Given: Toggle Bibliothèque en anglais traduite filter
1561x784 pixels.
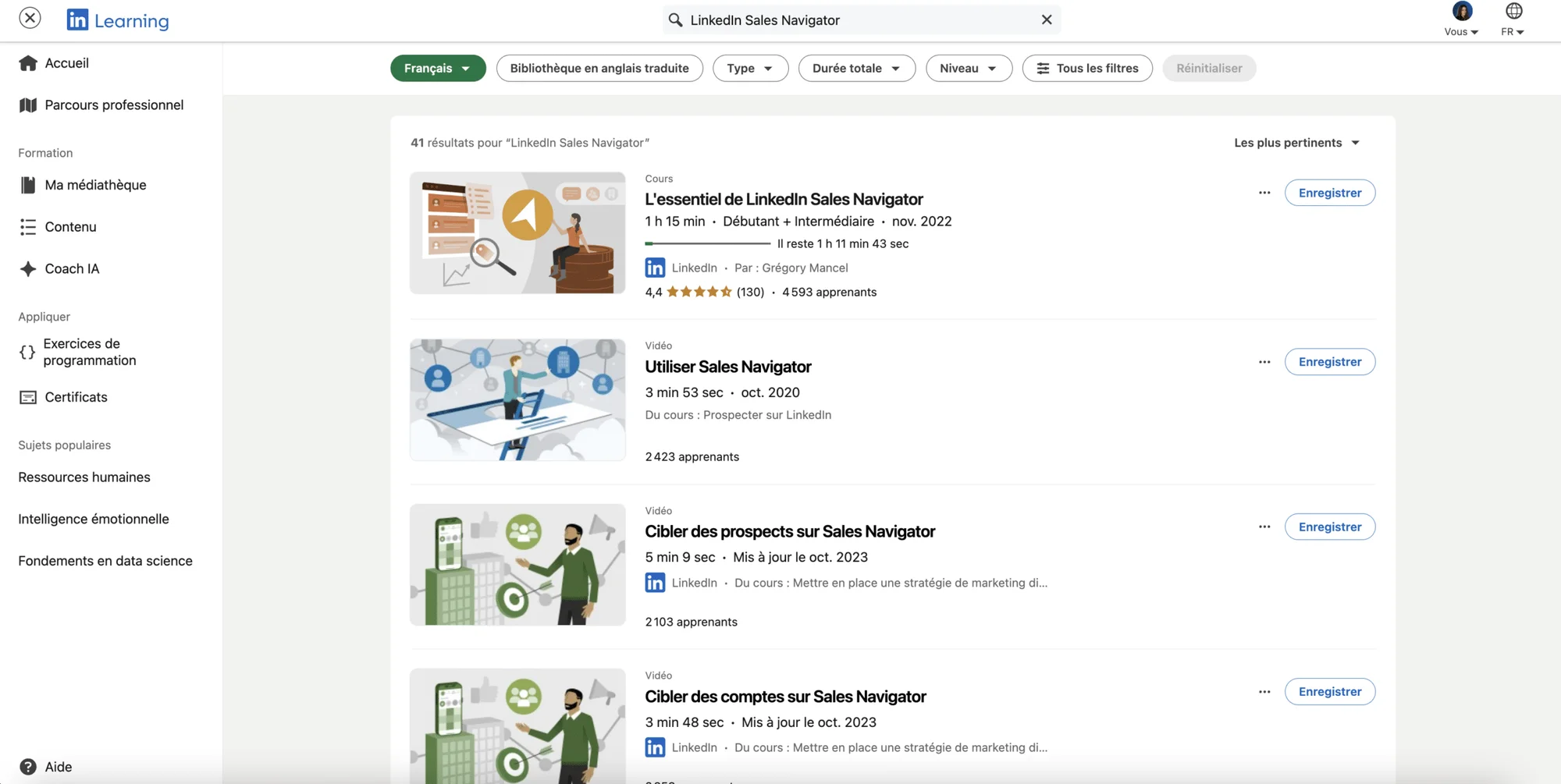Looking at the screenshot, I should [x=599, y=69].
